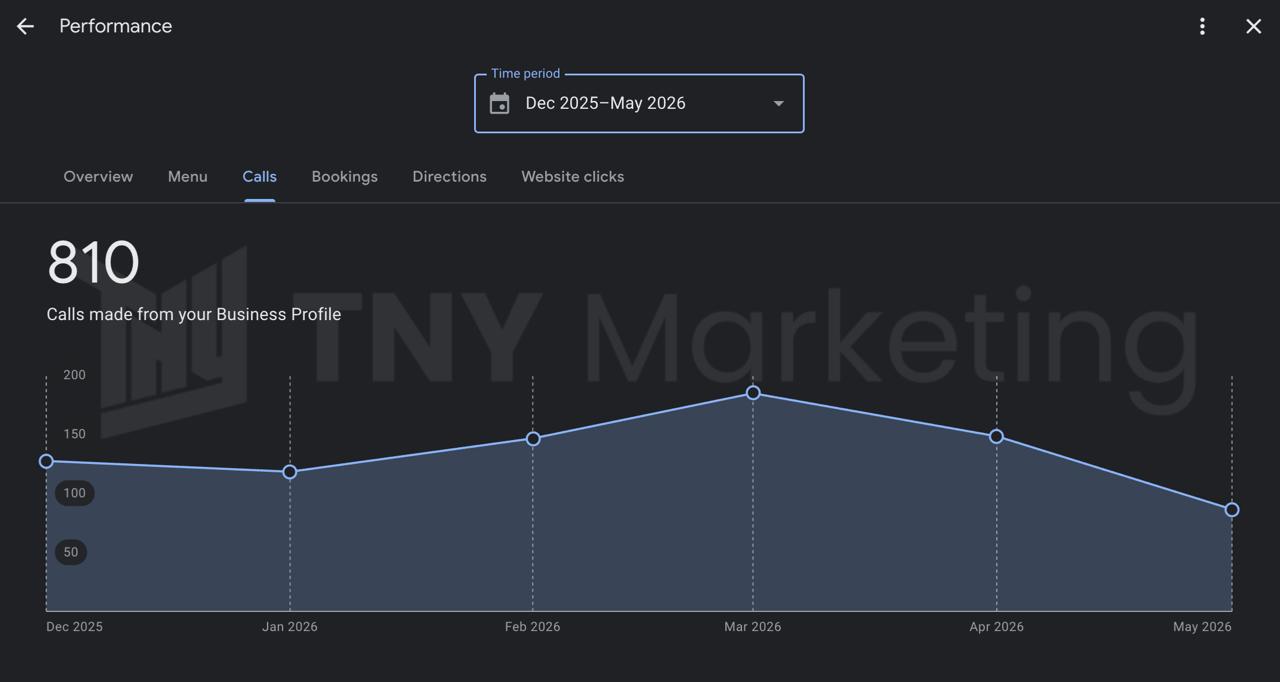Screen dimensions: 1280x682
Task: Expand the Time period dropdown arrow
Action: [778, 103]
